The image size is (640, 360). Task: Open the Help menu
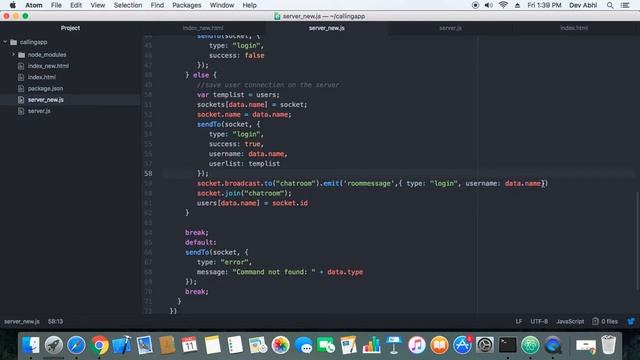(x=249, y=5)
